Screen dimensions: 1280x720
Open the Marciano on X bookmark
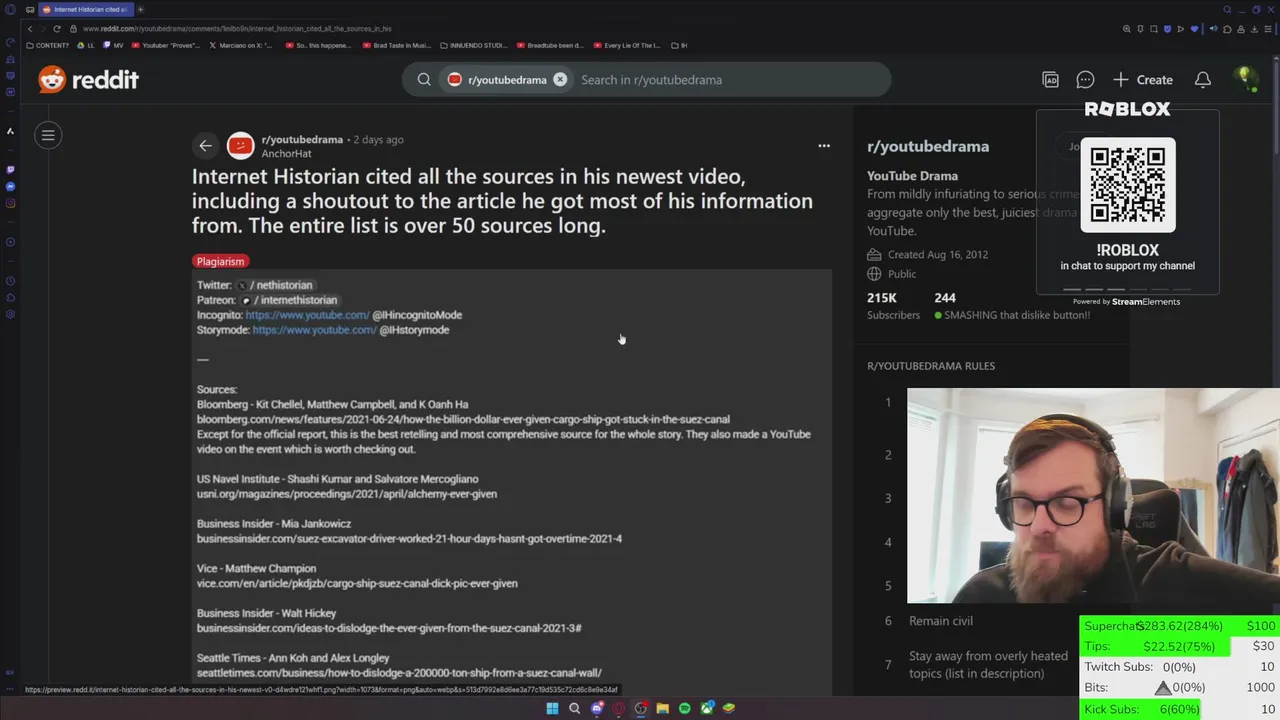coord(240,45)
